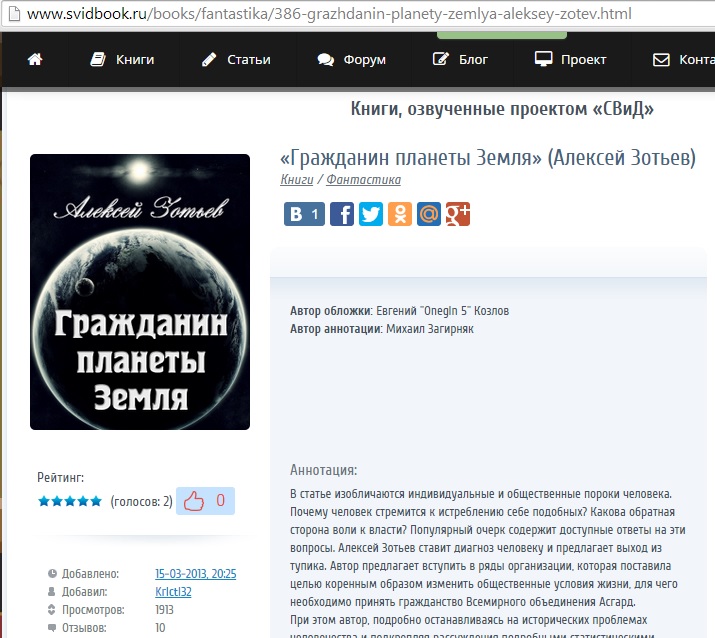The width and height of the screenshot is (715, 638).
Task: Click the user icon beside Добавил
Action: coord(52,591)
